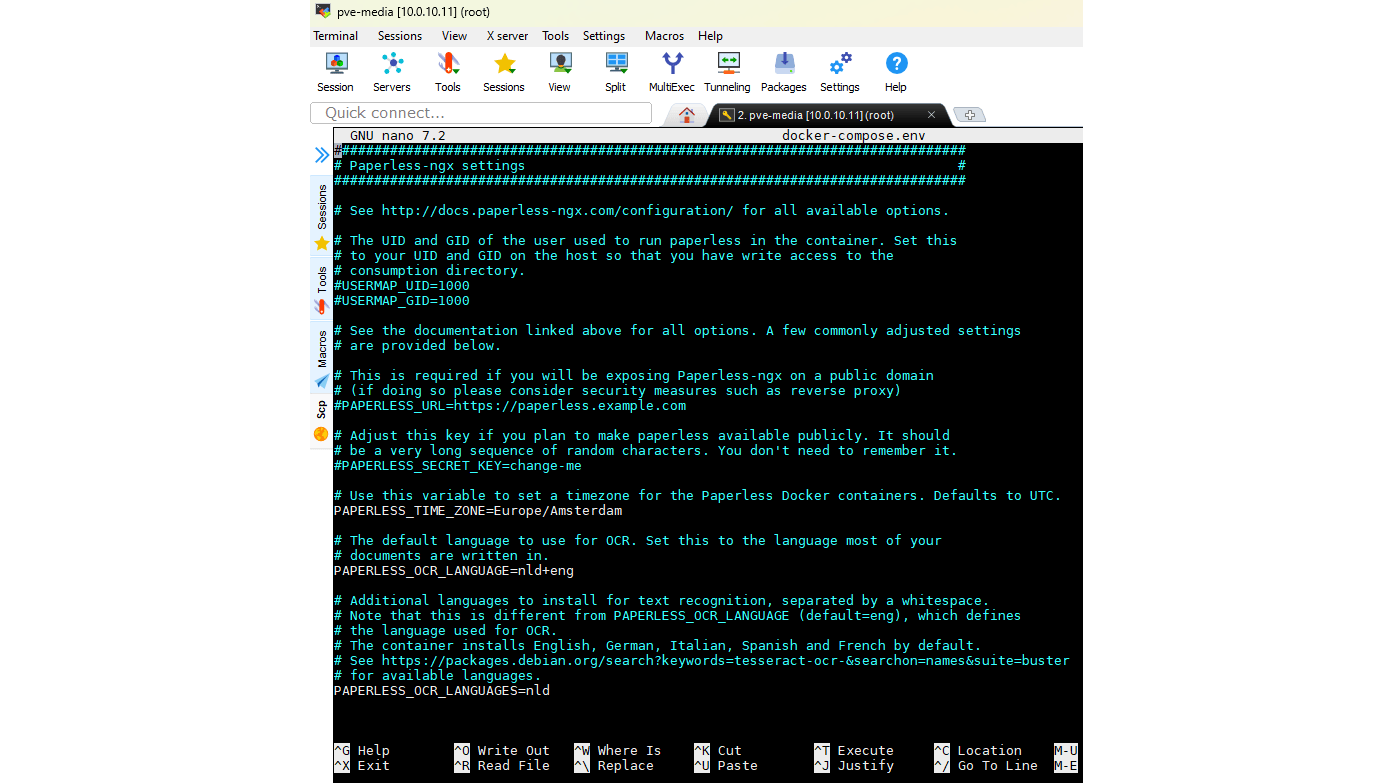Viewport: 1392px width, 783px height.
Task: Open the Macros menu in the menu bar
Action: (664, 36)
